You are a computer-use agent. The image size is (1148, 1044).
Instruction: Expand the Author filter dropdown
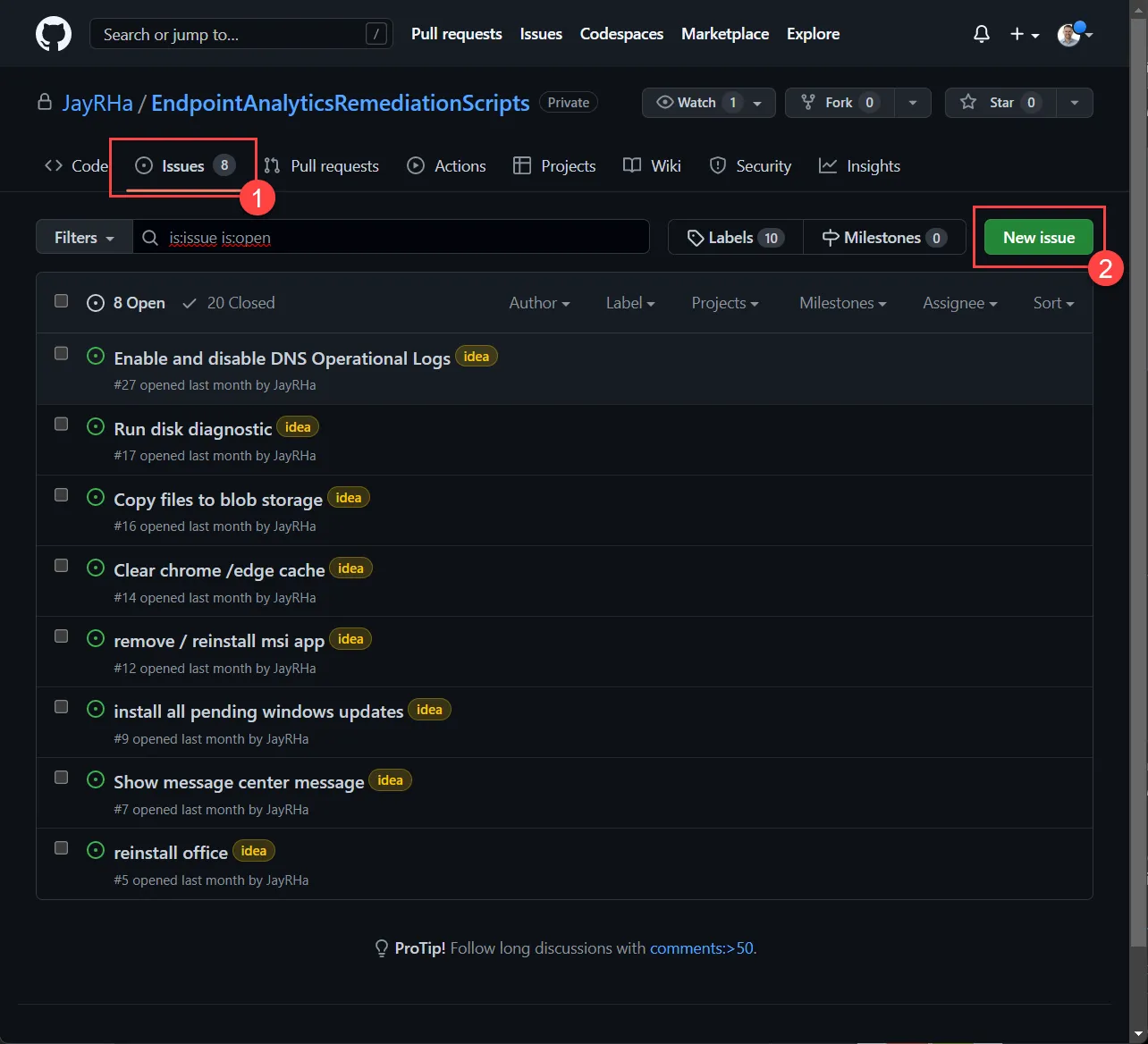point(539,303)
